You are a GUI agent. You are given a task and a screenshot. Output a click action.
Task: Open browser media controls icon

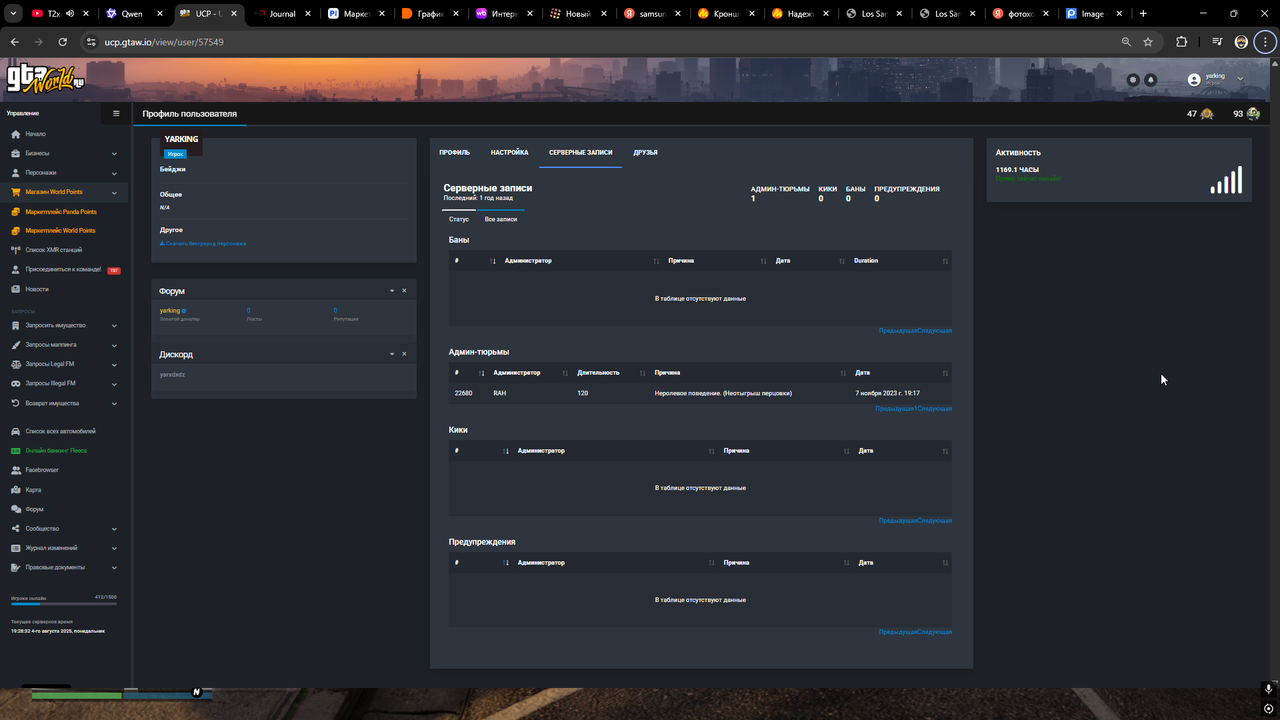point(1217,42)
